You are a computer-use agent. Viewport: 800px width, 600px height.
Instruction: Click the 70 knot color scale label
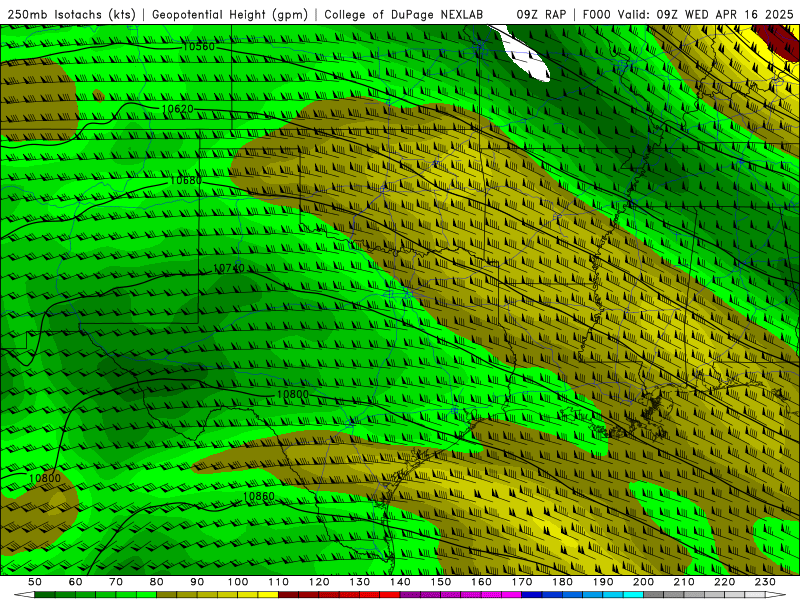pyautogui.click(x=116, y=582)
